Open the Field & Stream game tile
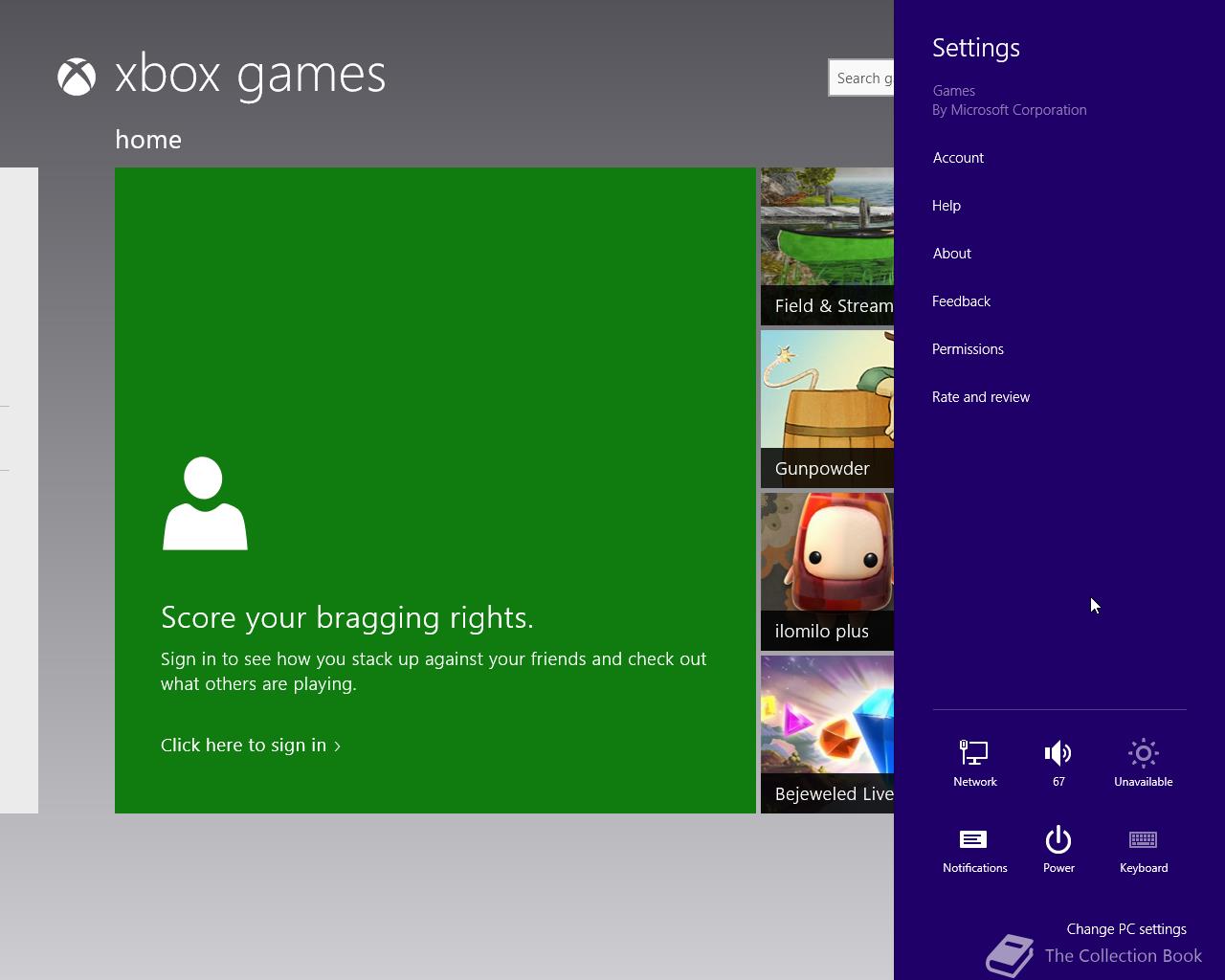 point(827,246)
